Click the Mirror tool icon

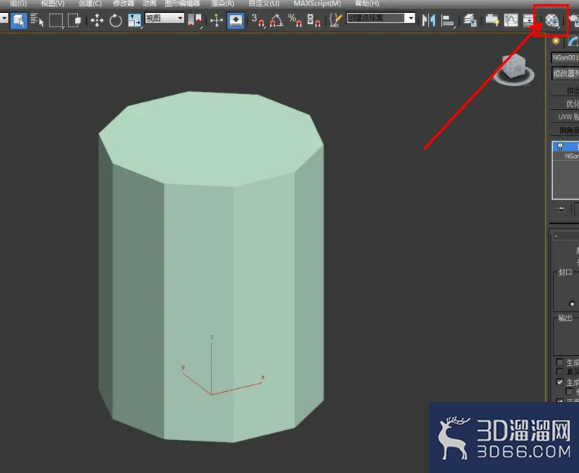(x=429, y=20)
